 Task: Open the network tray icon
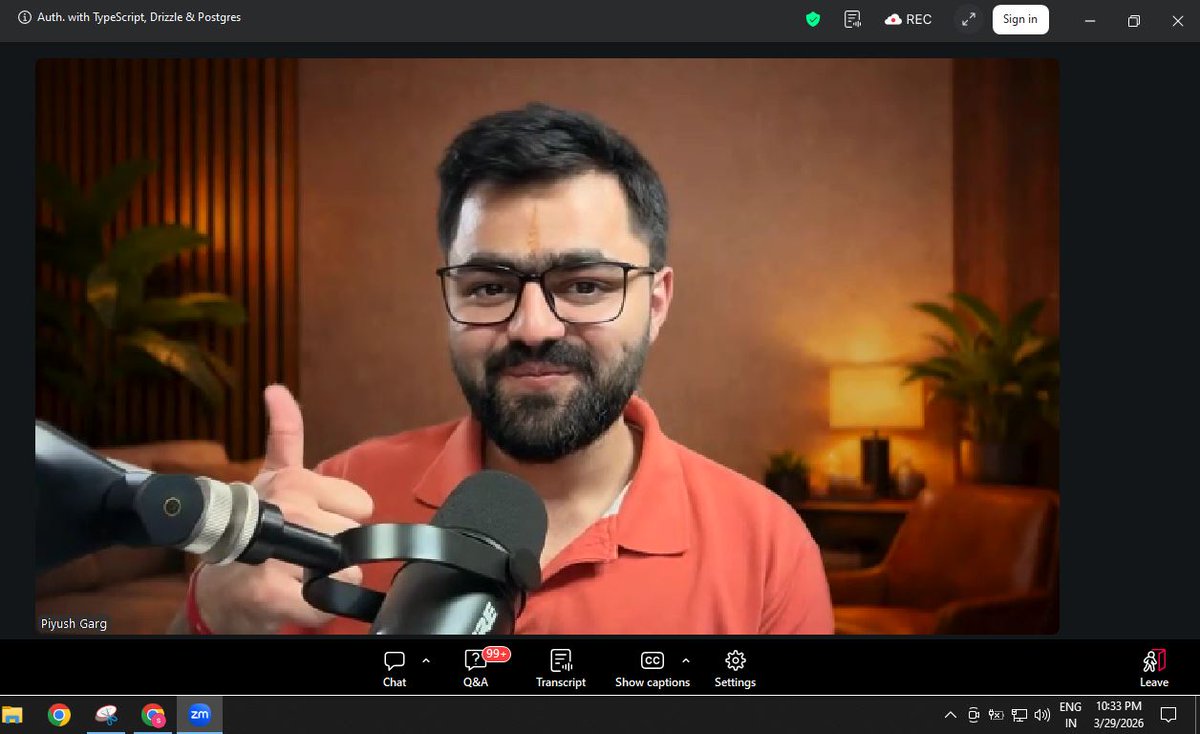click(x=1019, y=715)
